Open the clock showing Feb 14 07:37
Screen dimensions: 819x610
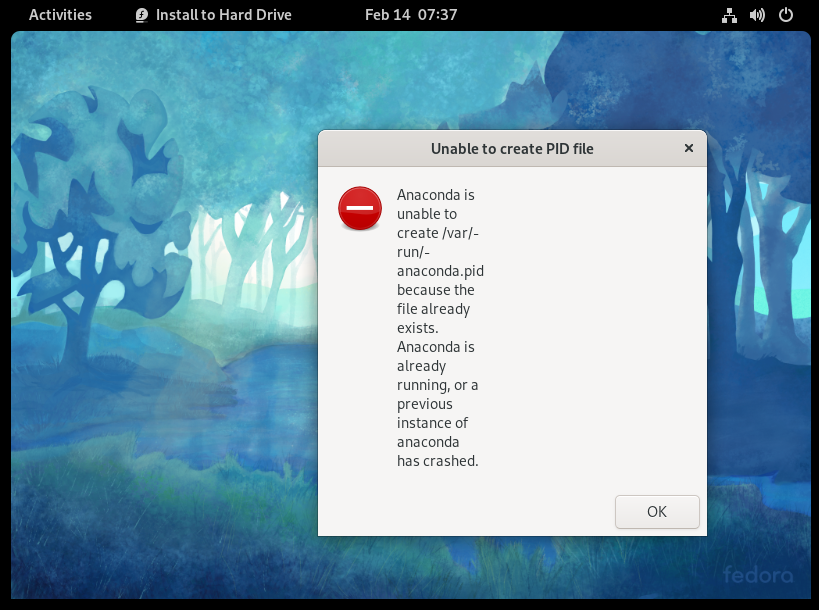pyautogui.click(x=411, y=15)
